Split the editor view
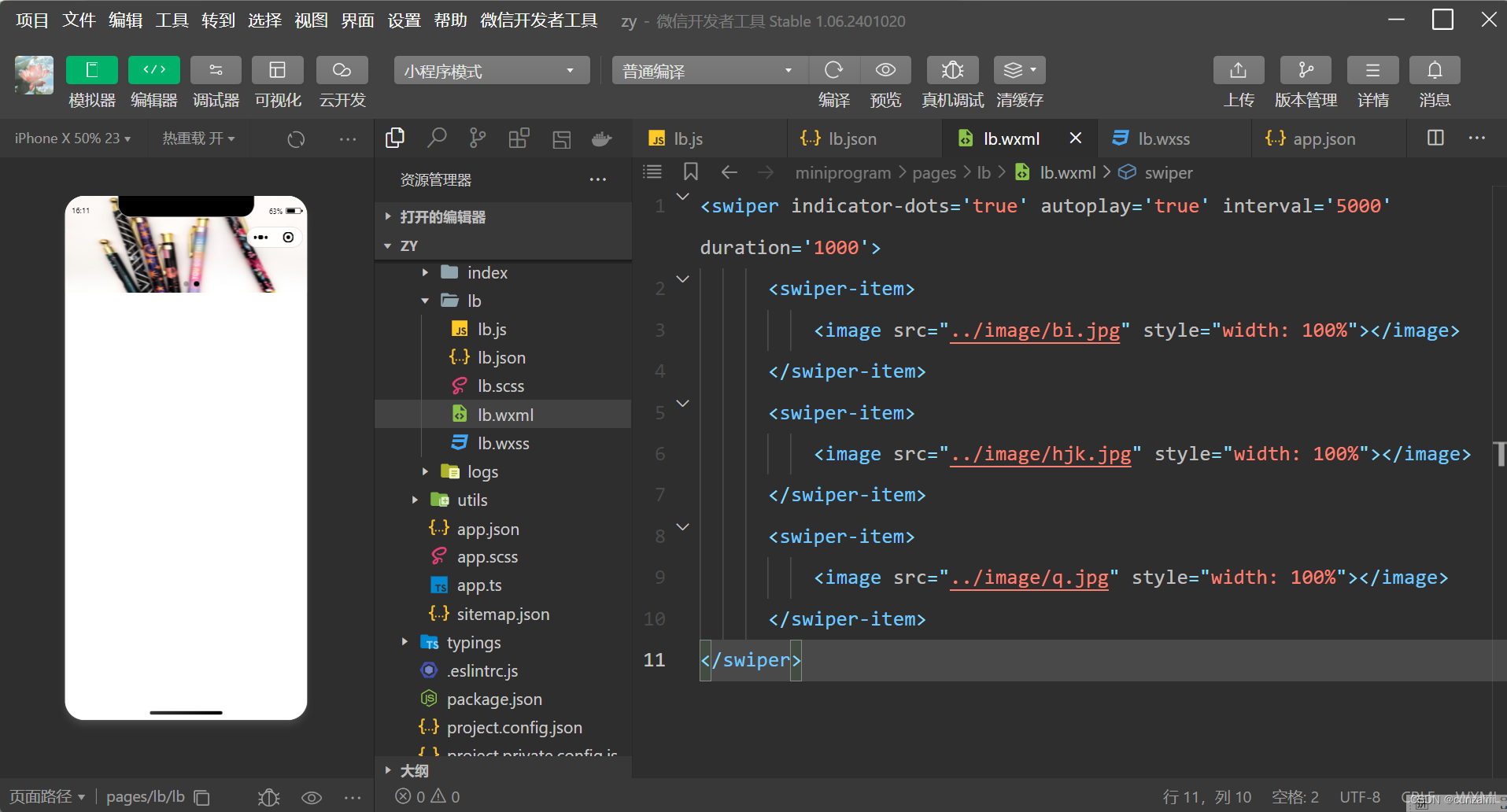 1435,138
